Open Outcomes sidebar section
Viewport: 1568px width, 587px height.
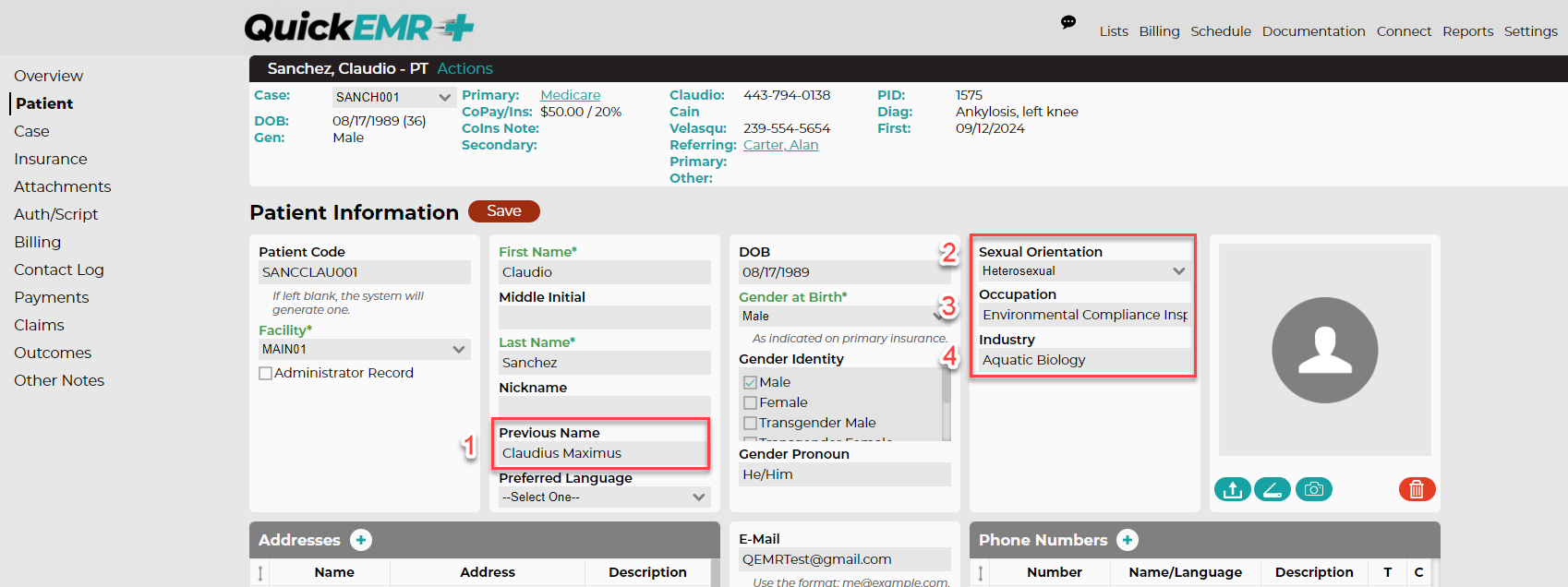pyautogui.click(x=53, y=353)
